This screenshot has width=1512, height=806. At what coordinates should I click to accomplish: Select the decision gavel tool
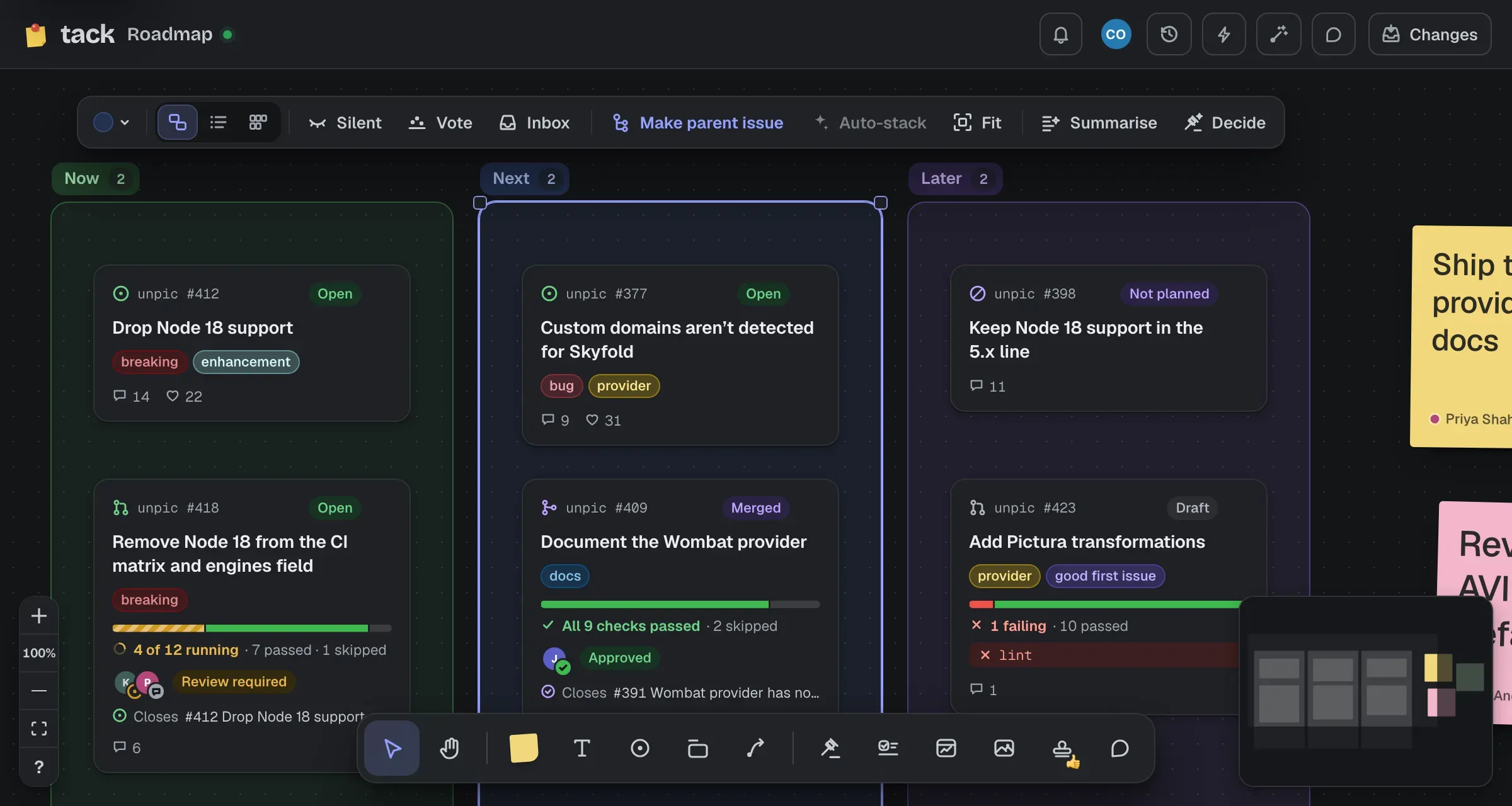pyautogui.click(x=830, y=748)
